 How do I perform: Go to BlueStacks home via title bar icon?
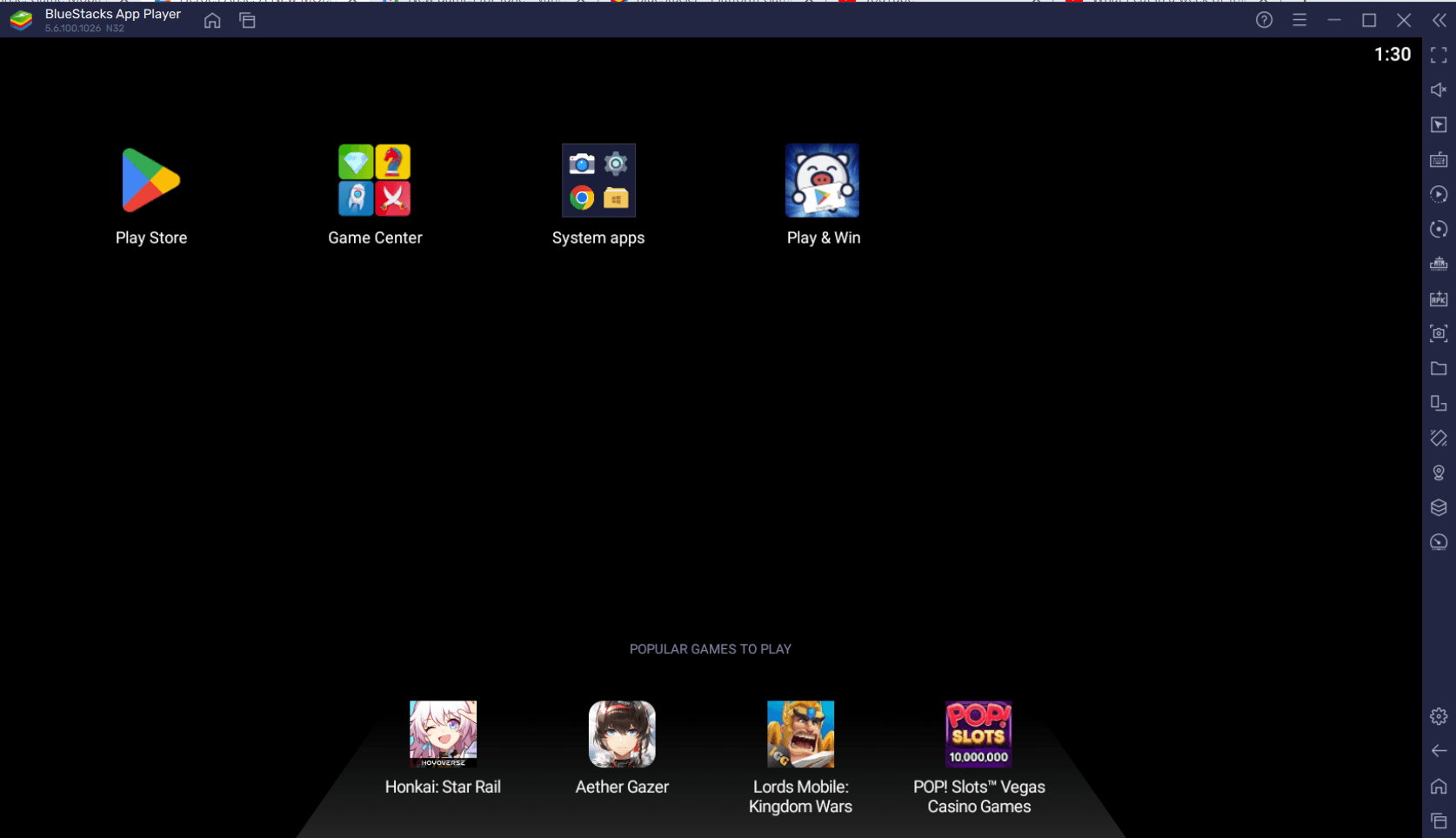click(x=212, y=20)
